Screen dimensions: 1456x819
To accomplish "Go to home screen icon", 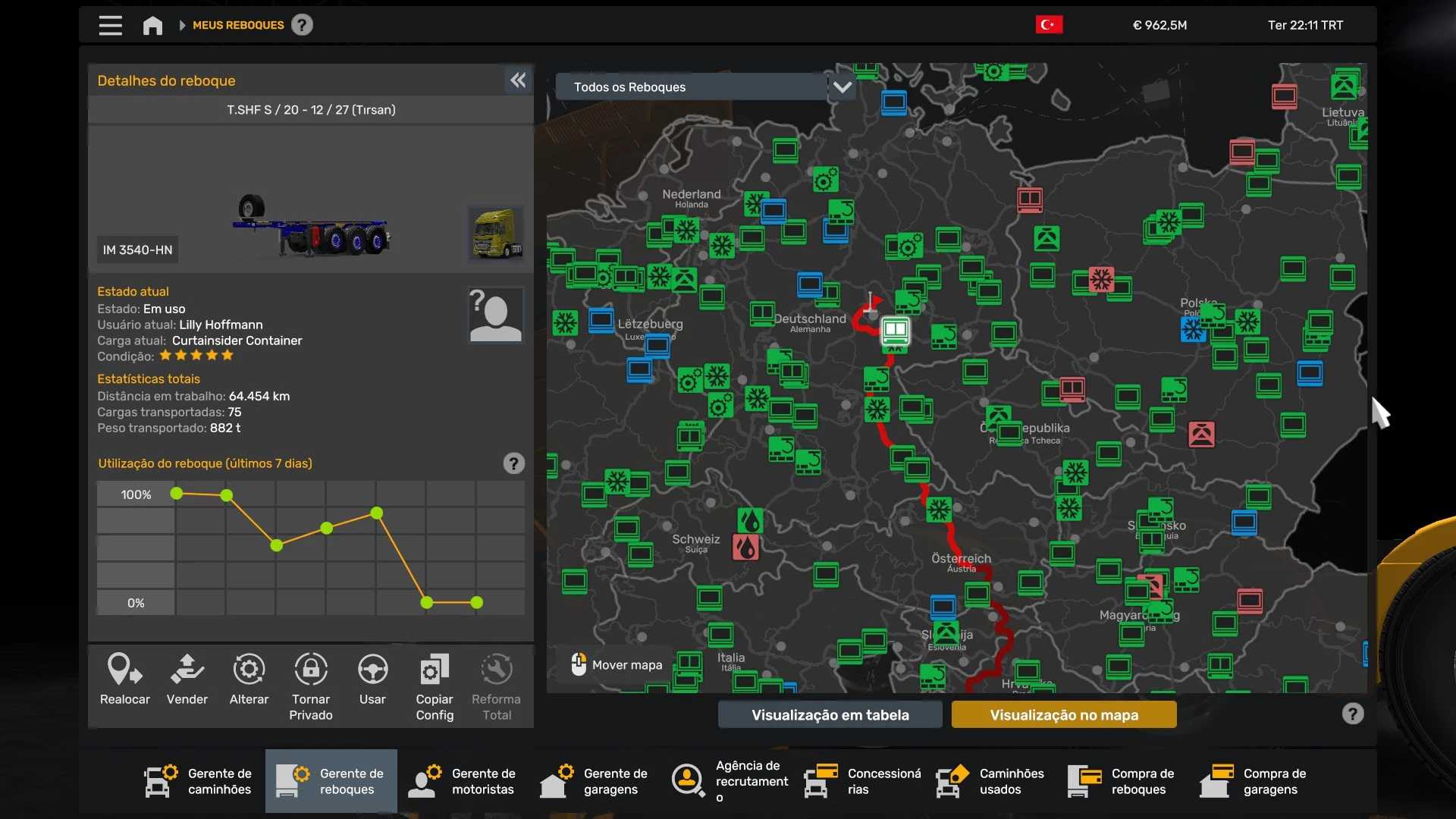I will click(152, 25).
